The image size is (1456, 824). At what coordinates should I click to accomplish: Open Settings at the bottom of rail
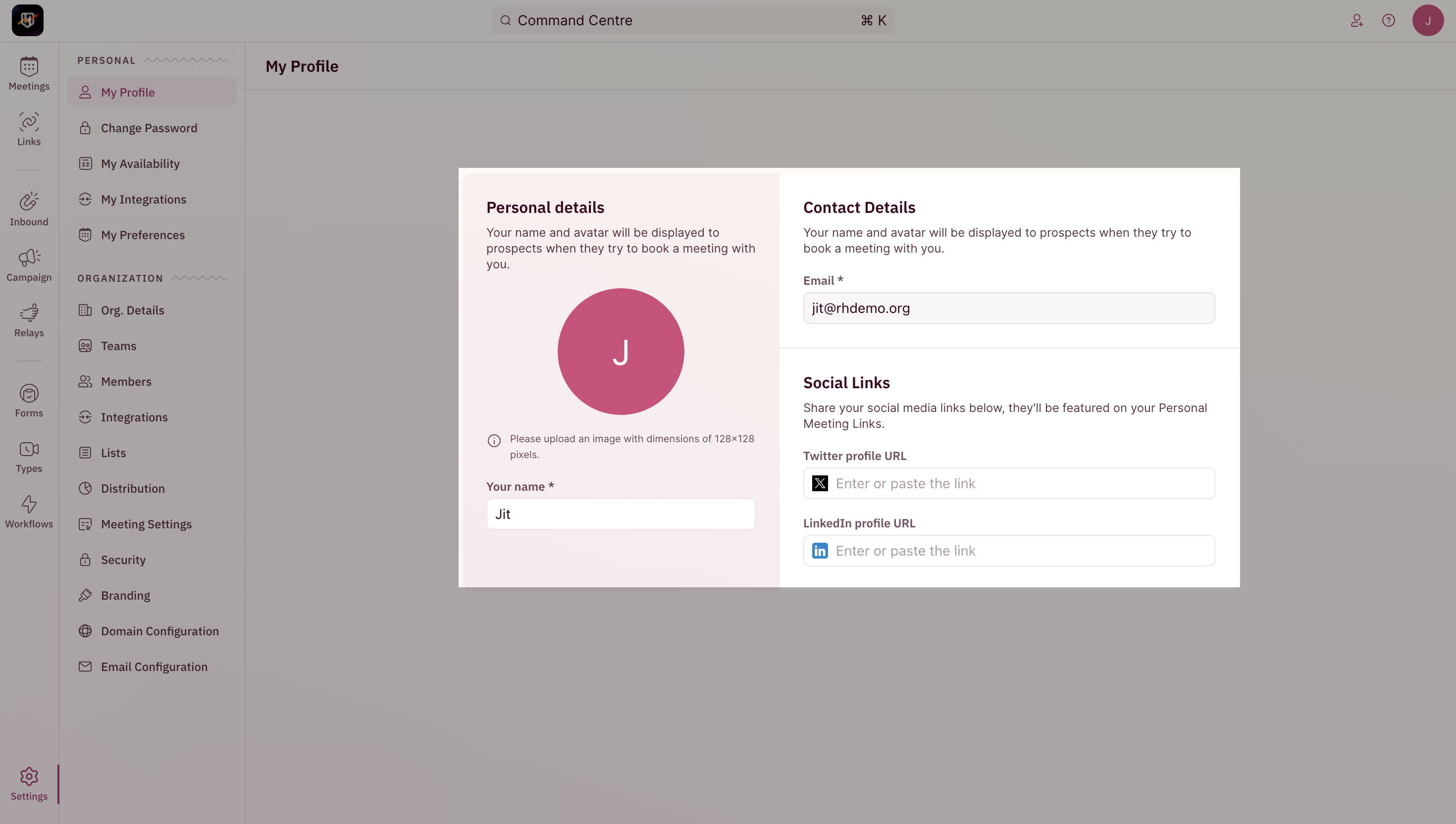coord(29,784)
